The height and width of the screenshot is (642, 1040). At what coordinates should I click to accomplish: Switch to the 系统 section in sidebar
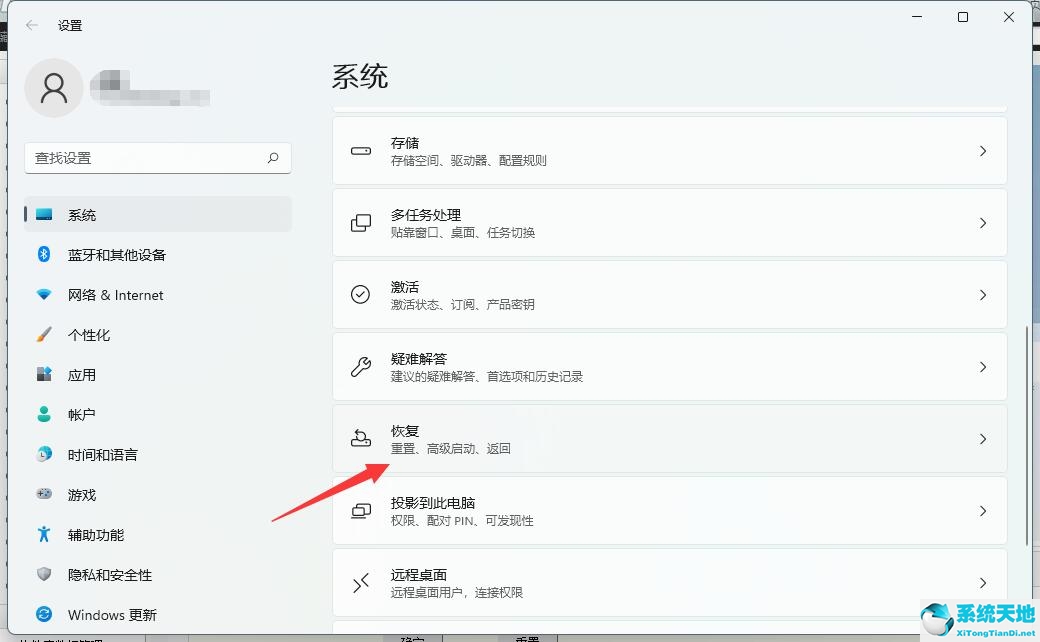[80, 214]
